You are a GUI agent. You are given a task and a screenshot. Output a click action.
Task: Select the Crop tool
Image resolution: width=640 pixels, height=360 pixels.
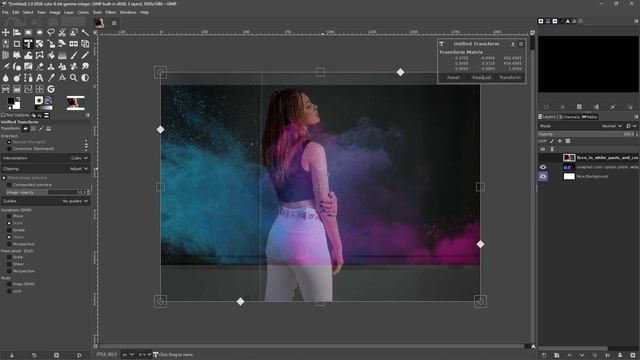tap(17, 44)
